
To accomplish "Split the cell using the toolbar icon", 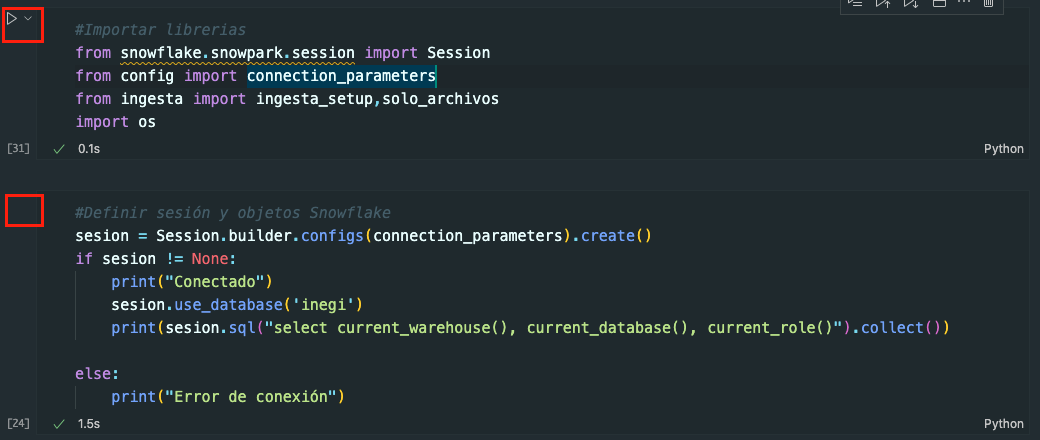I will [x=938, y=4].
